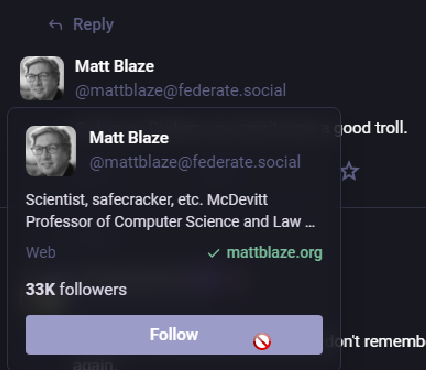Click the Reply text label
This screenshot has width=426, height=370.
tap(93, 25)
